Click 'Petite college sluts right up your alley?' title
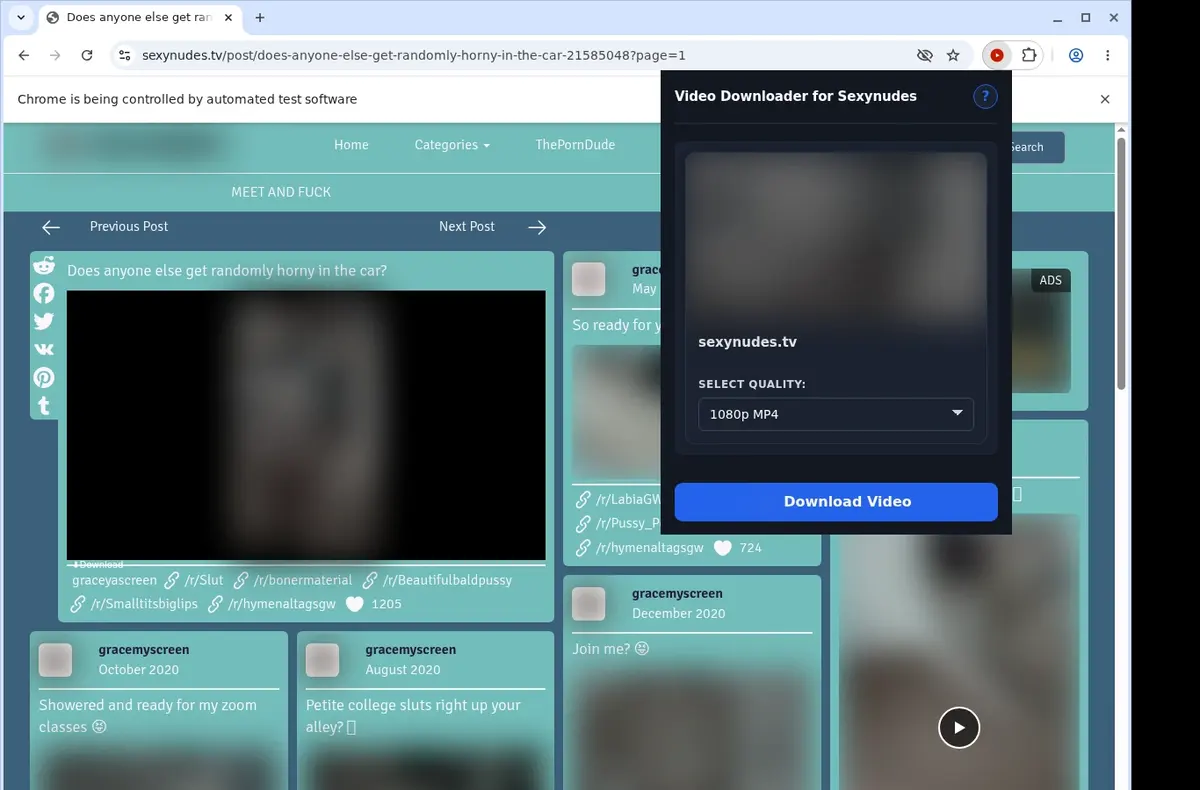 413,716
